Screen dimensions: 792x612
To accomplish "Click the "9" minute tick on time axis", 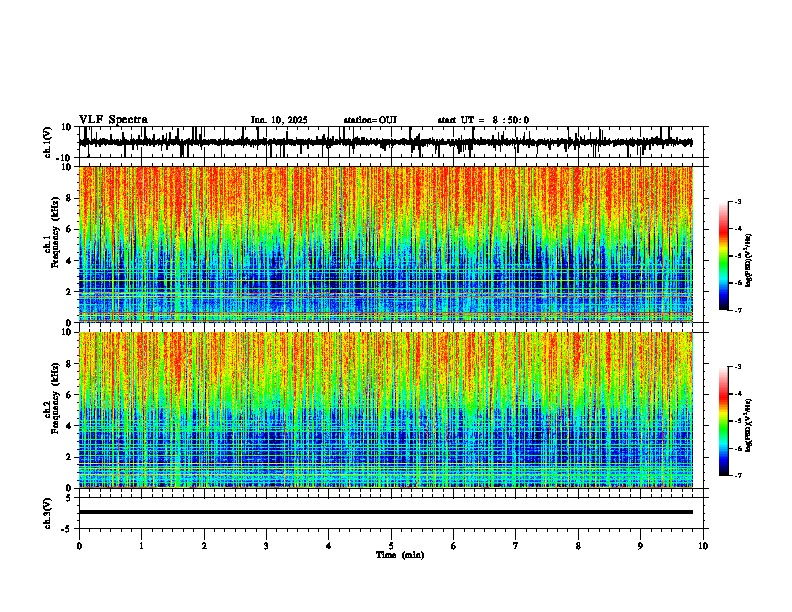I will pyautogui.click(x=640, y=546).
